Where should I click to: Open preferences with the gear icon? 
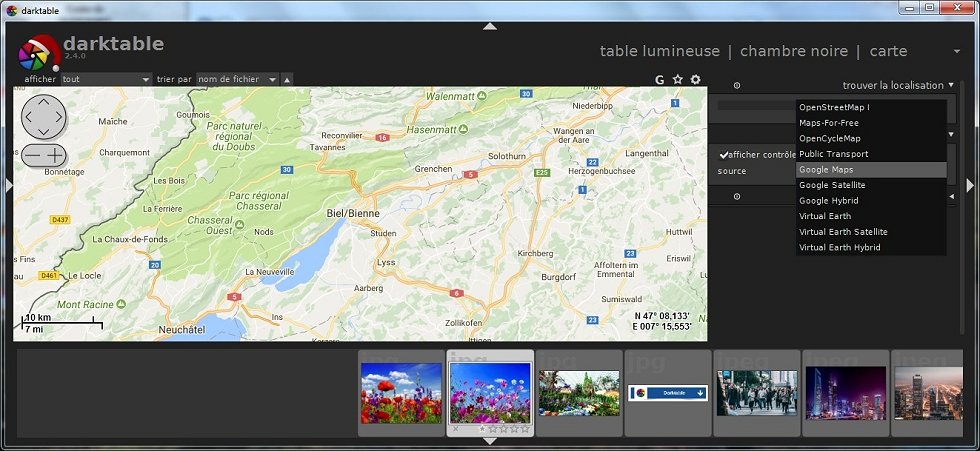coord(696,79)
